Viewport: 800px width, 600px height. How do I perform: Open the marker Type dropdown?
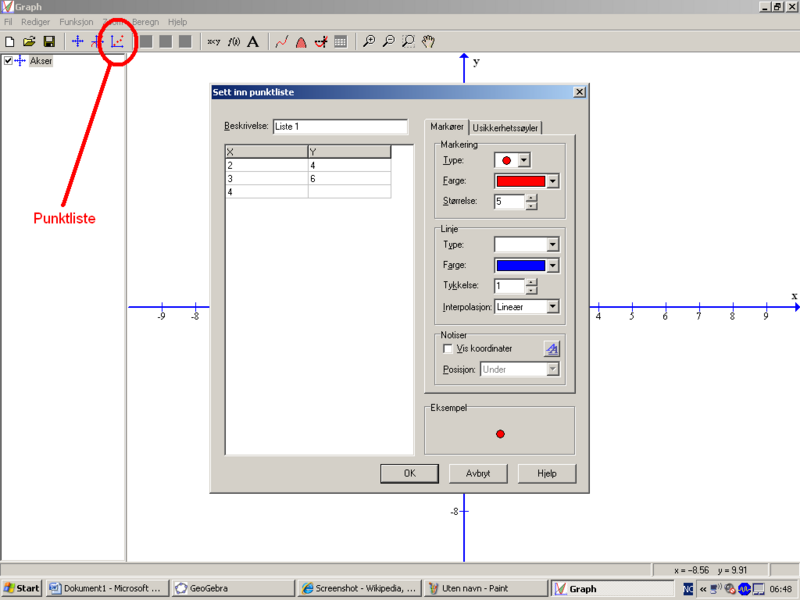click(x=512, y=160)
